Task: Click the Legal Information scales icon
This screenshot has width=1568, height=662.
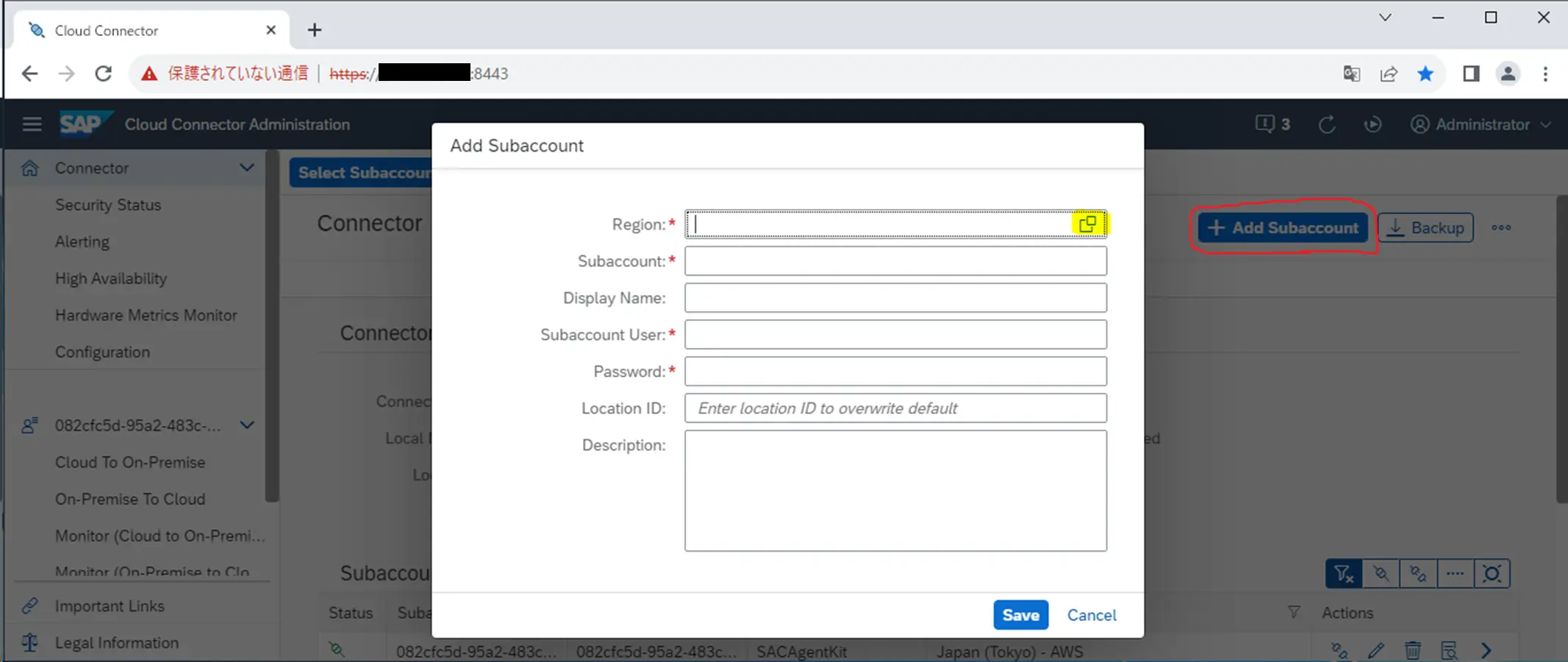Action: click(x=30, y=643)
